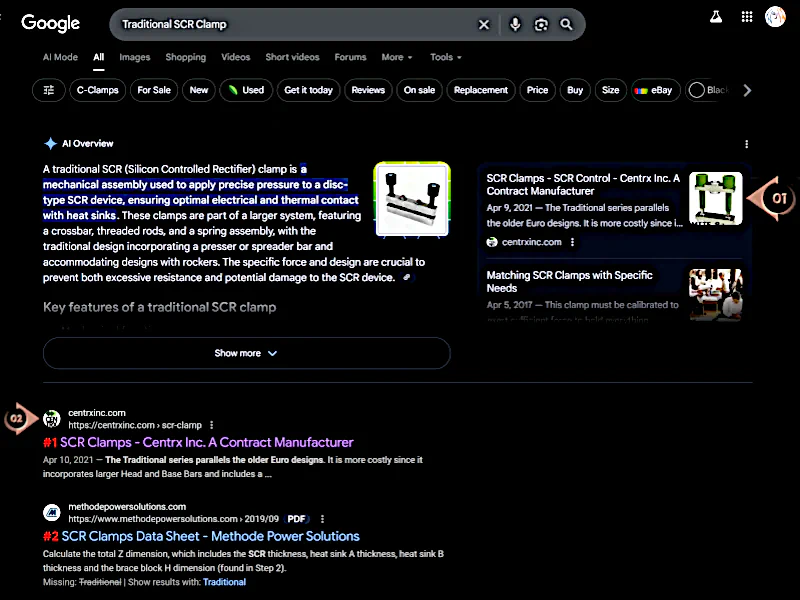The image size is (800, 600).
Task: Click the magnifier search submit icon
Action: (566, 24)
